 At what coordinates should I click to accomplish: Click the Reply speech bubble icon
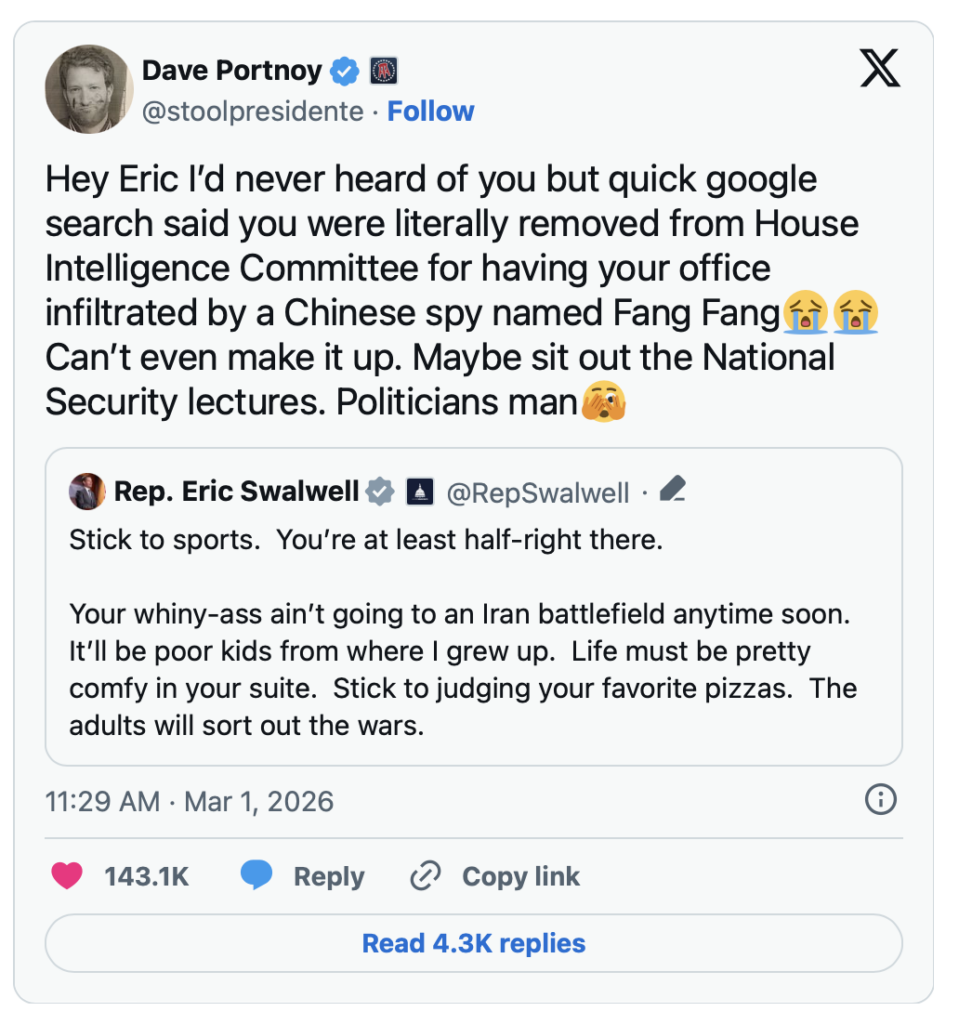click(257, 876)
